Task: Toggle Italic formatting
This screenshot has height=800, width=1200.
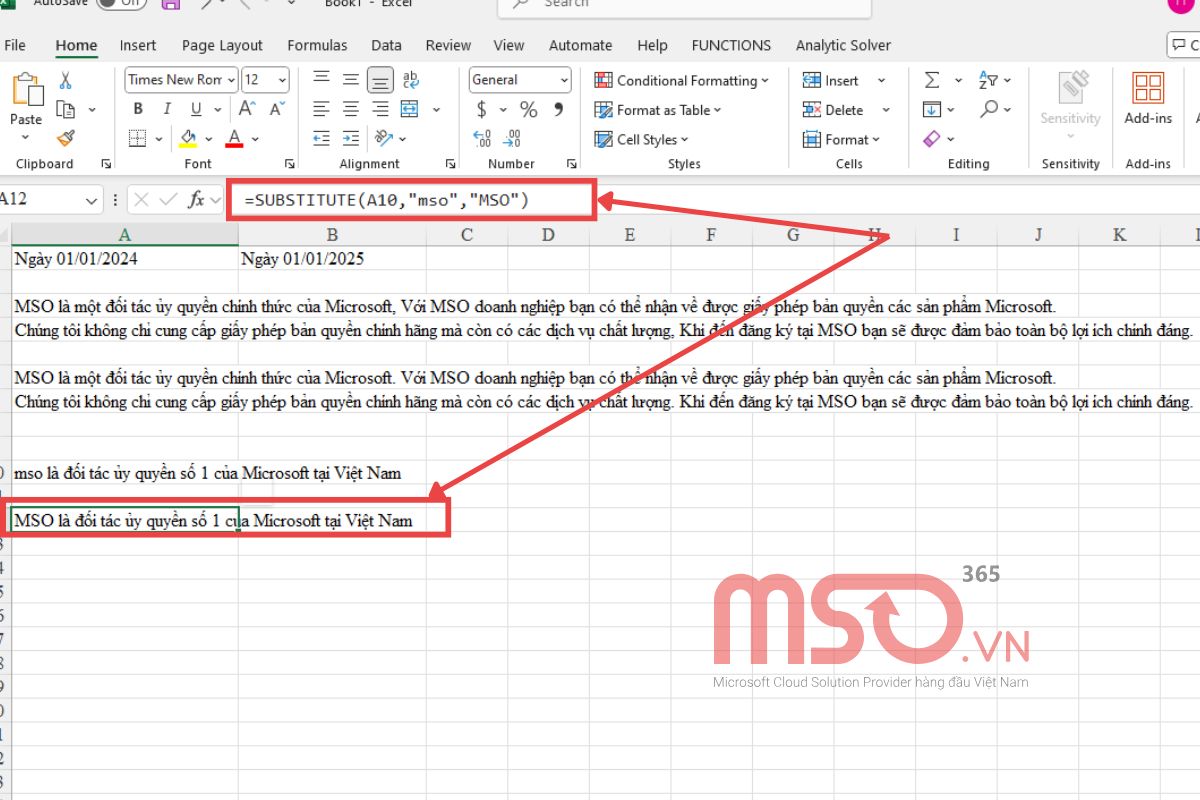Action: (167, 109)
